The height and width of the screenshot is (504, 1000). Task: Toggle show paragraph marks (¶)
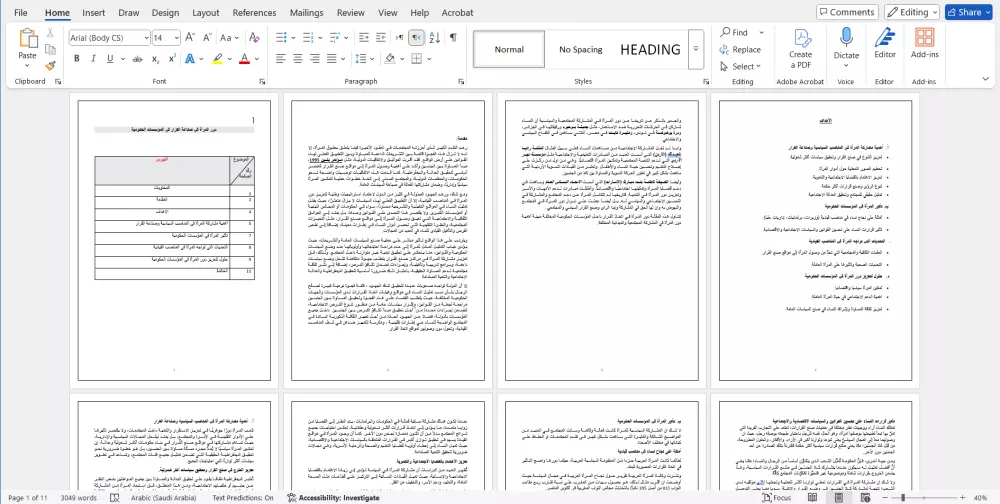tap(453, 38)
